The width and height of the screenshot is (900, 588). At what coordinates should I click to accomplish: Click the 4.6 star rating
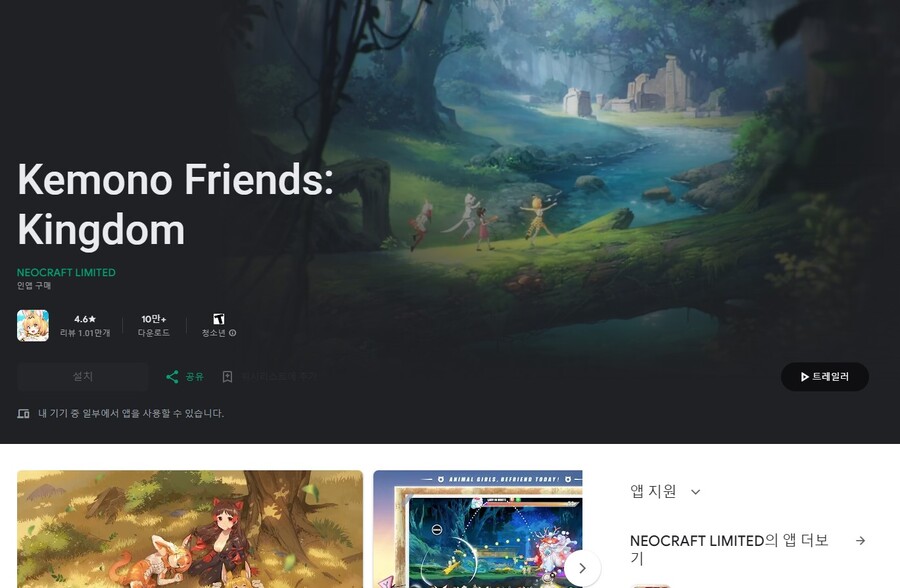coord(85,319)
